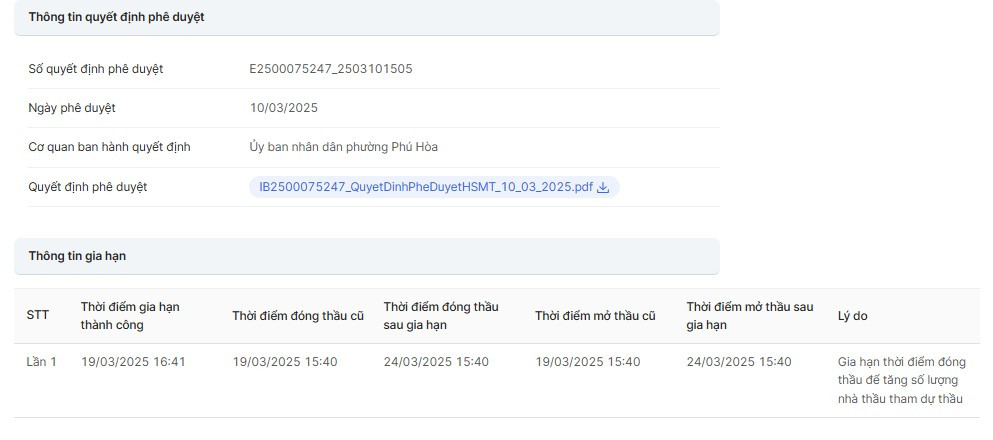Click the "Lý do" column header
The height and width of the screenshot is (440, 993).
(852, 316)
